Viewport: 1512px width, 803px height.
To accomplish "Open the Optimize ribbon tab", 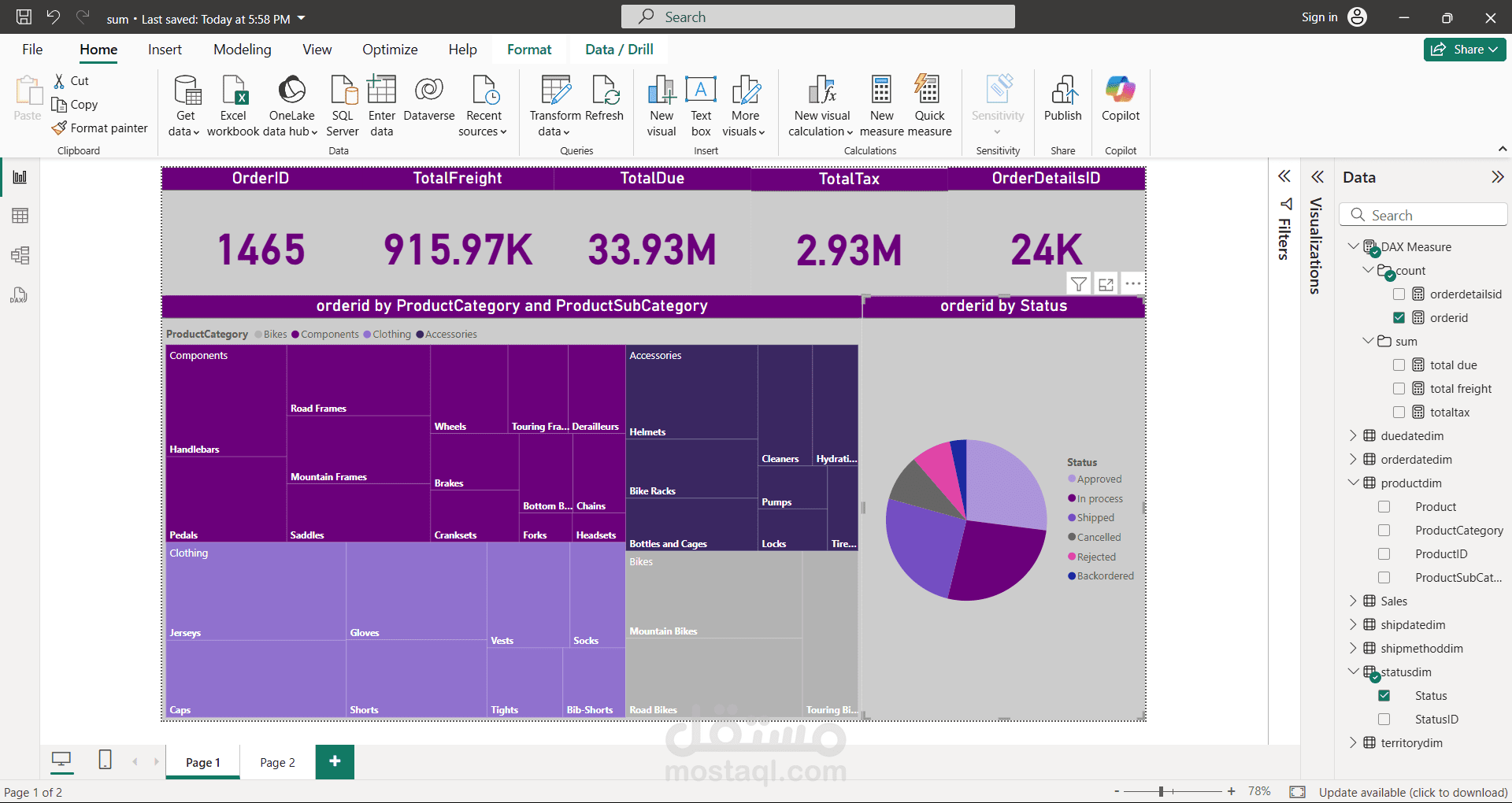I will [x=390, y=50].
